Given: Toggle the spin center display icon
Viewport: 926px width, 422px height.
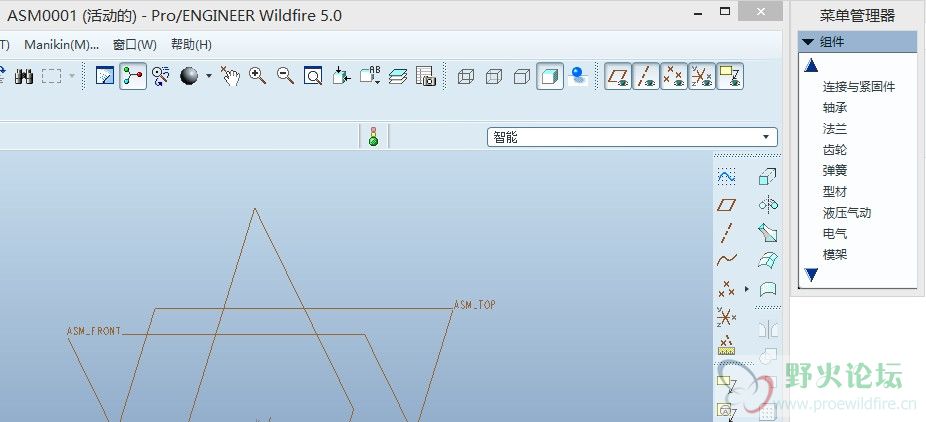Looking at the screenshot, I should click(133, 76).
